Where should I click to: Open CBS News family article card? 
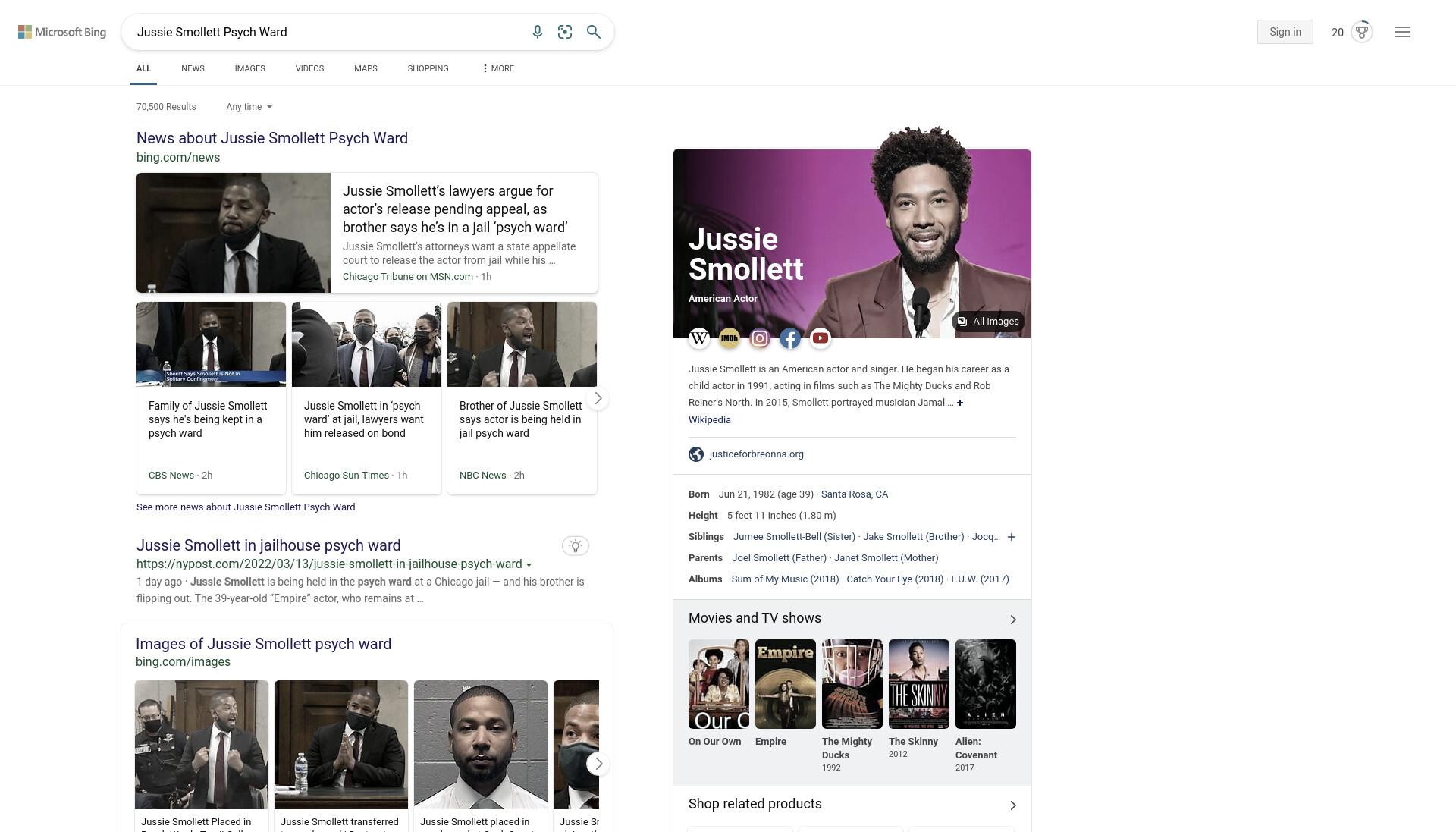click(x=211, y=398)
